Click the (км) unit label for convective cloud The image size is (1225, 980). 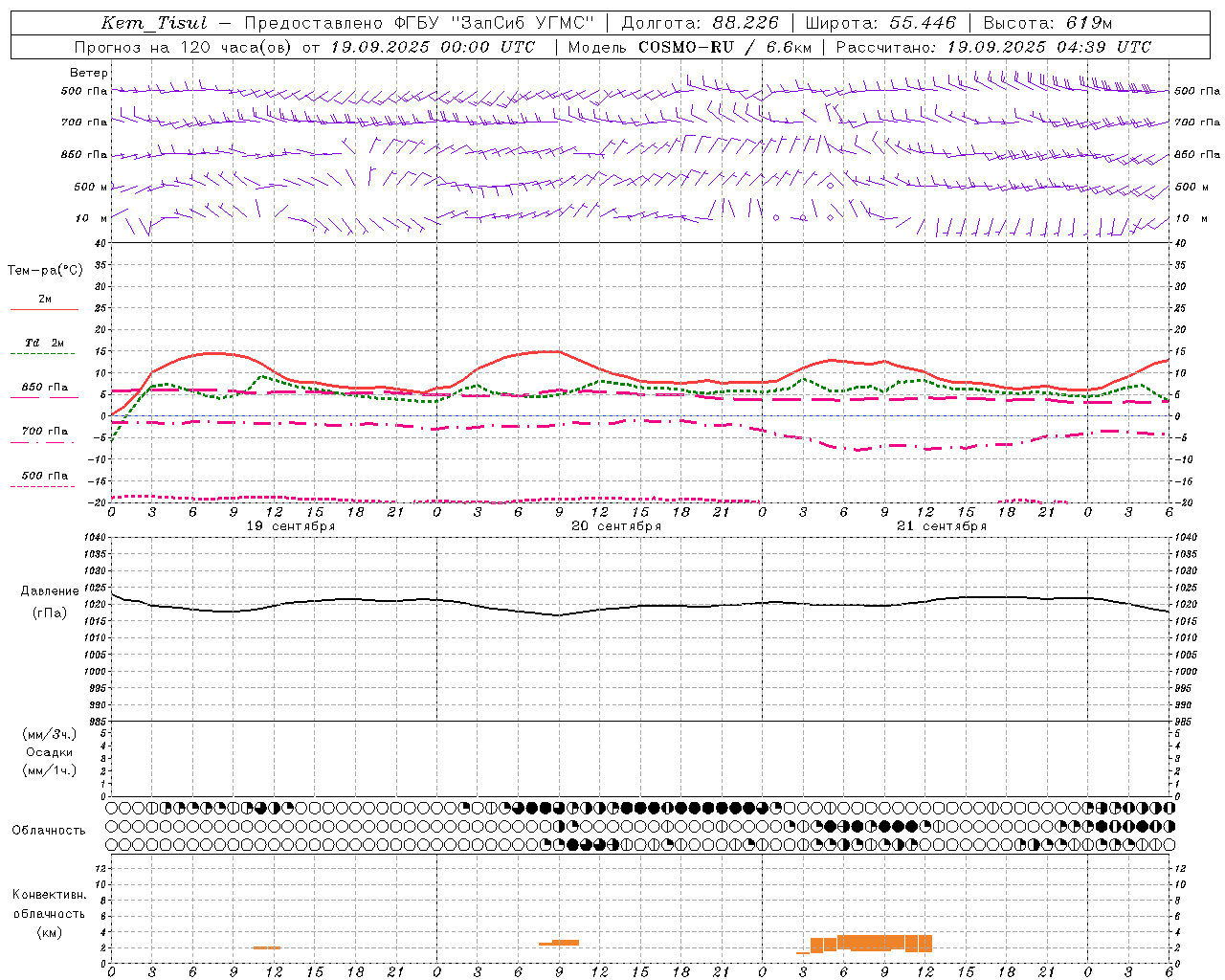tap(50, 932)
